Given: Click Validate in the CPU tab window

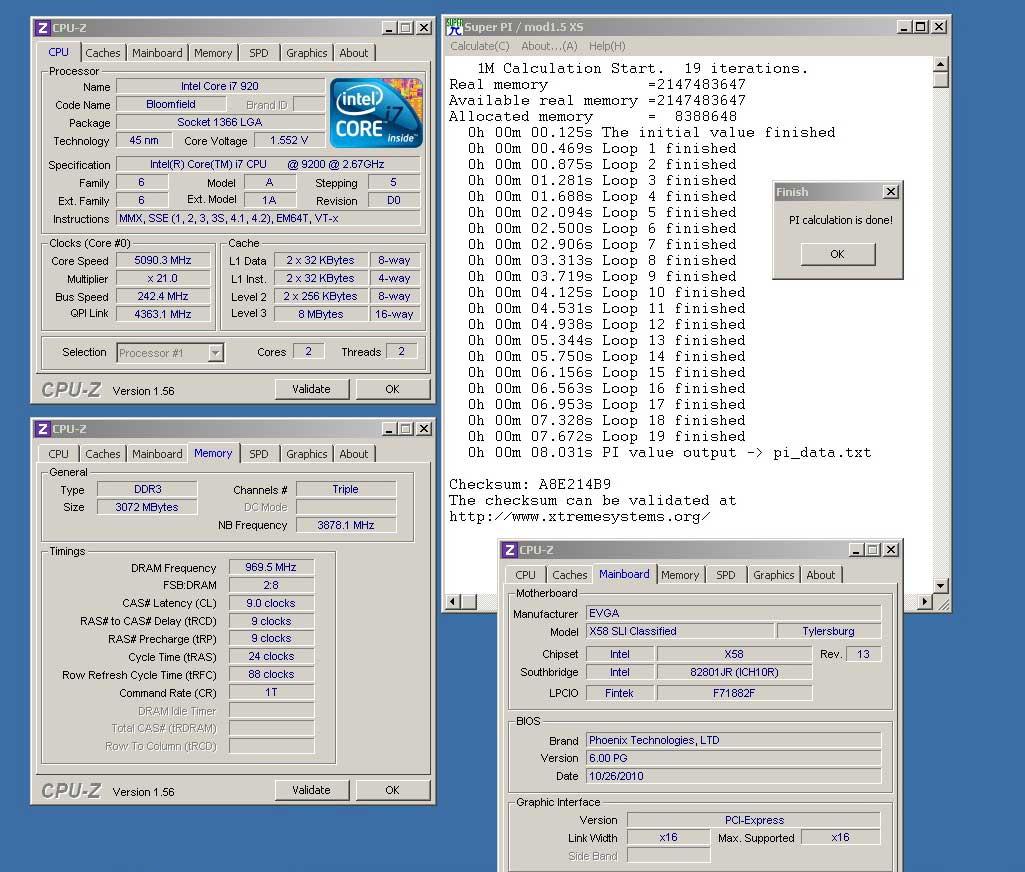Looking at the screenshot, I should click(x=311, y=389).
